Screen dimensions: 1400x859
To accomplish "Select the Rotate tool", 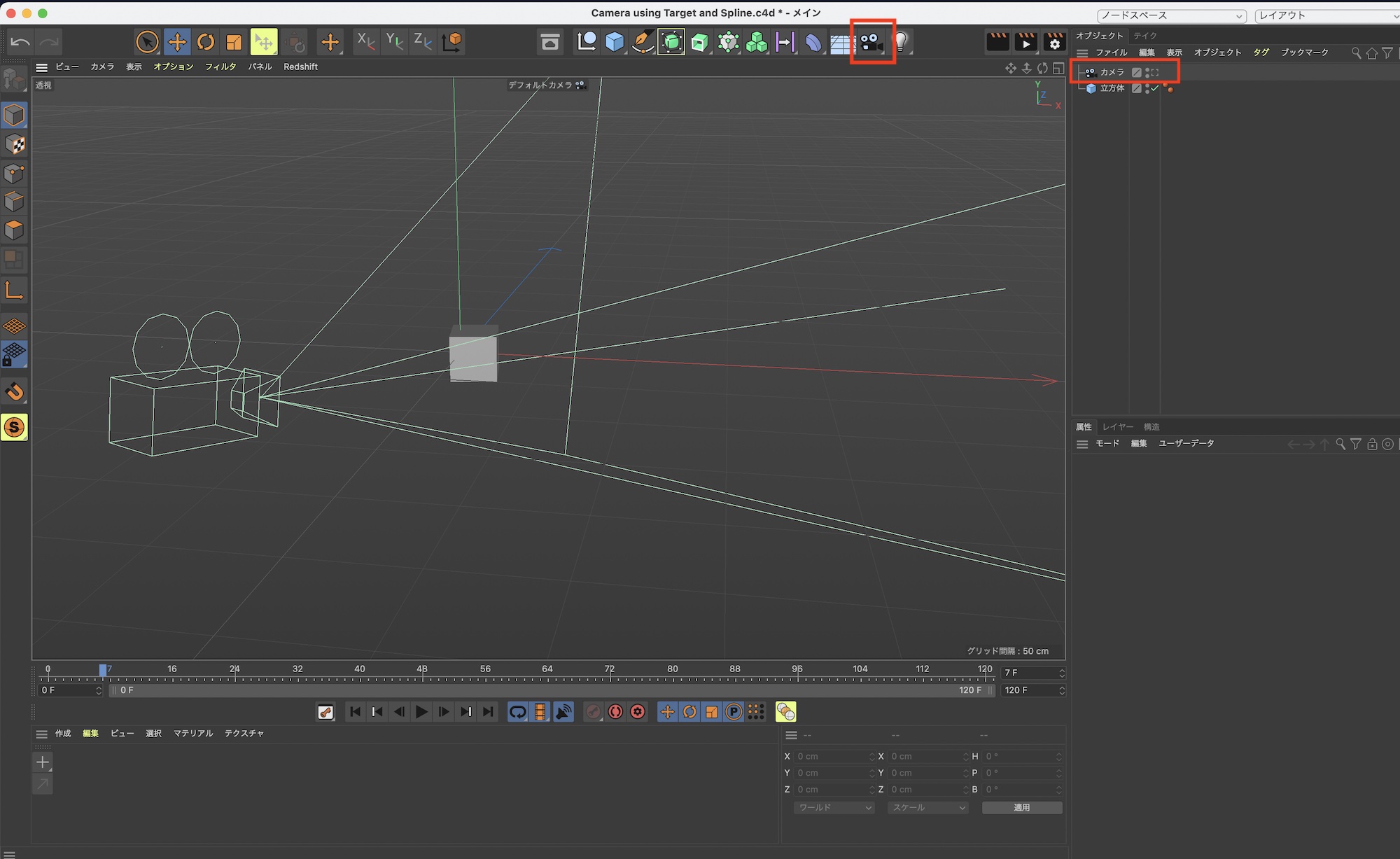I will point(206,42).
